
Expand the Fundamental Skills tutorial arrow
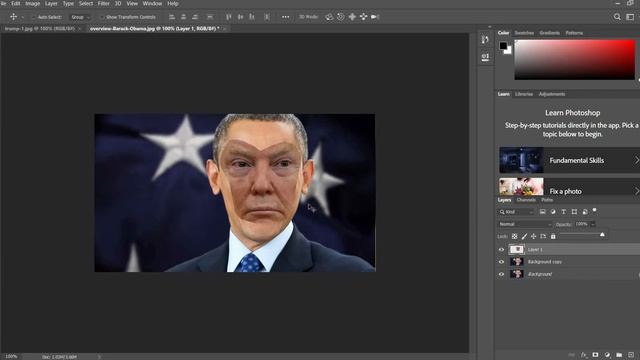tap(636, 160)
